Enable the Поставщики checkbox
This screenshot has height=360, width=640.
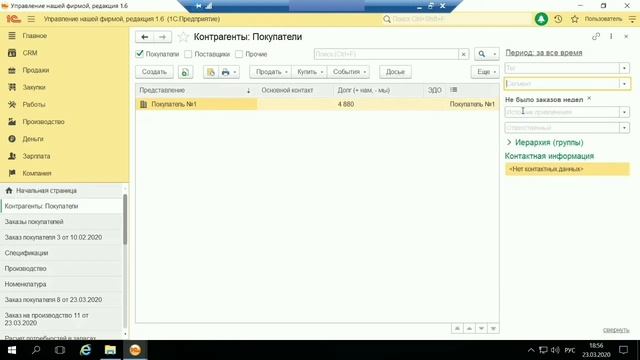point(188,54)
